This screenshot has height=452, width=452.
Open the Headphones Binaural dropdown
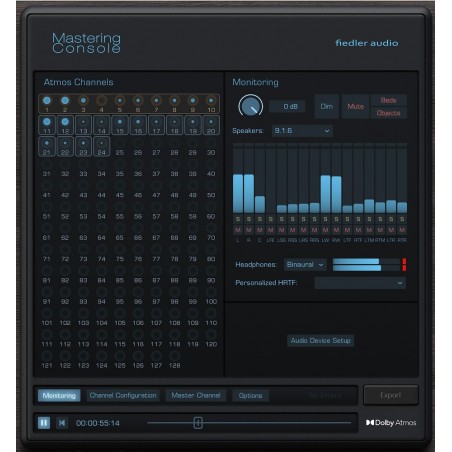click(x=305, y=265)
